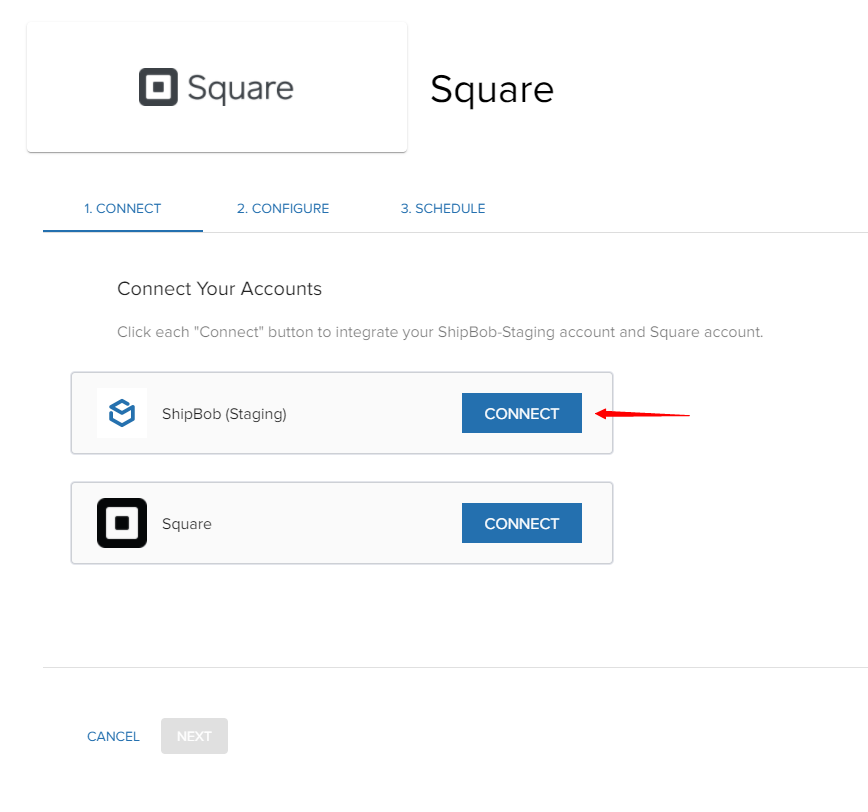Connect the Square account

tap(521, 522)
